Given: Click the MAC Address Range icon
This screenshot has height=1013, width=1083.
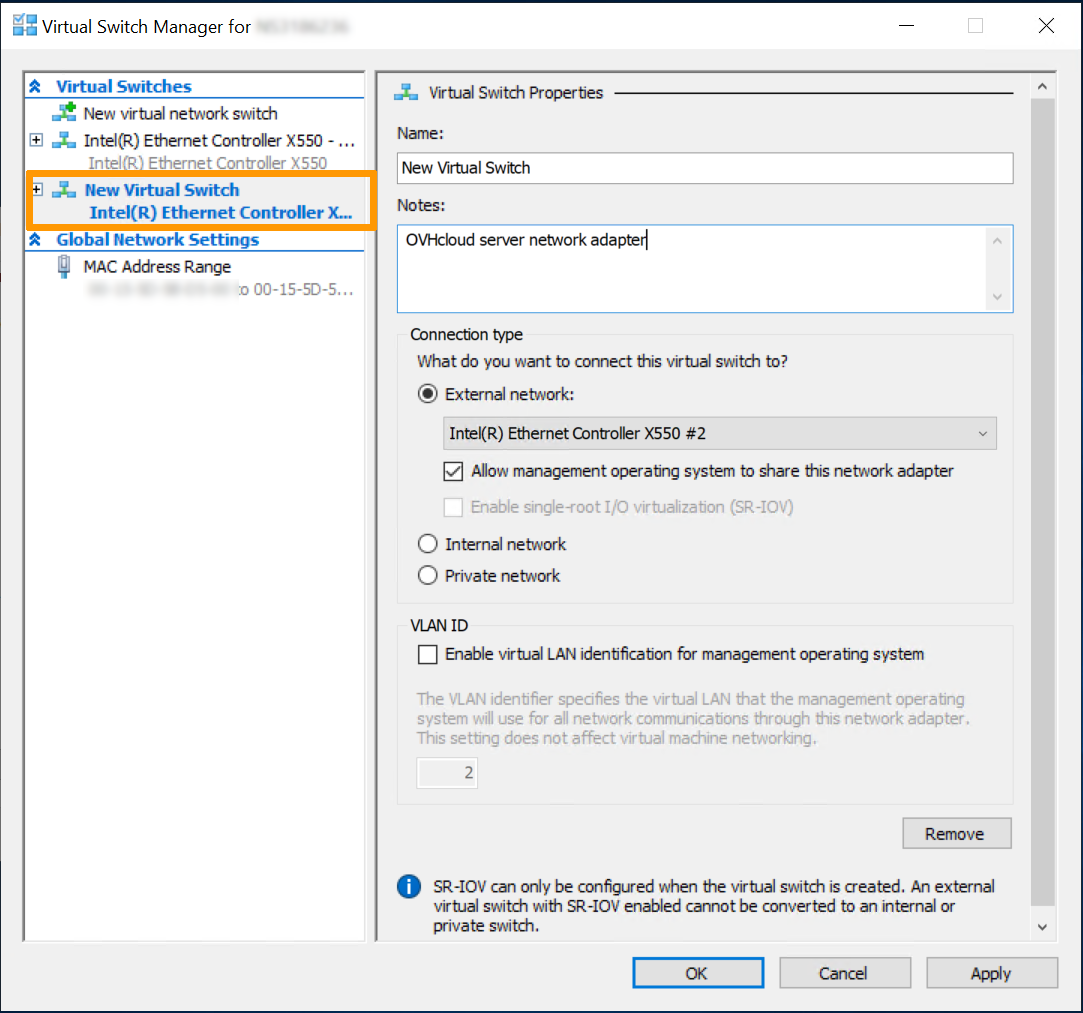Looking at the screenshot, I should 64,267.
